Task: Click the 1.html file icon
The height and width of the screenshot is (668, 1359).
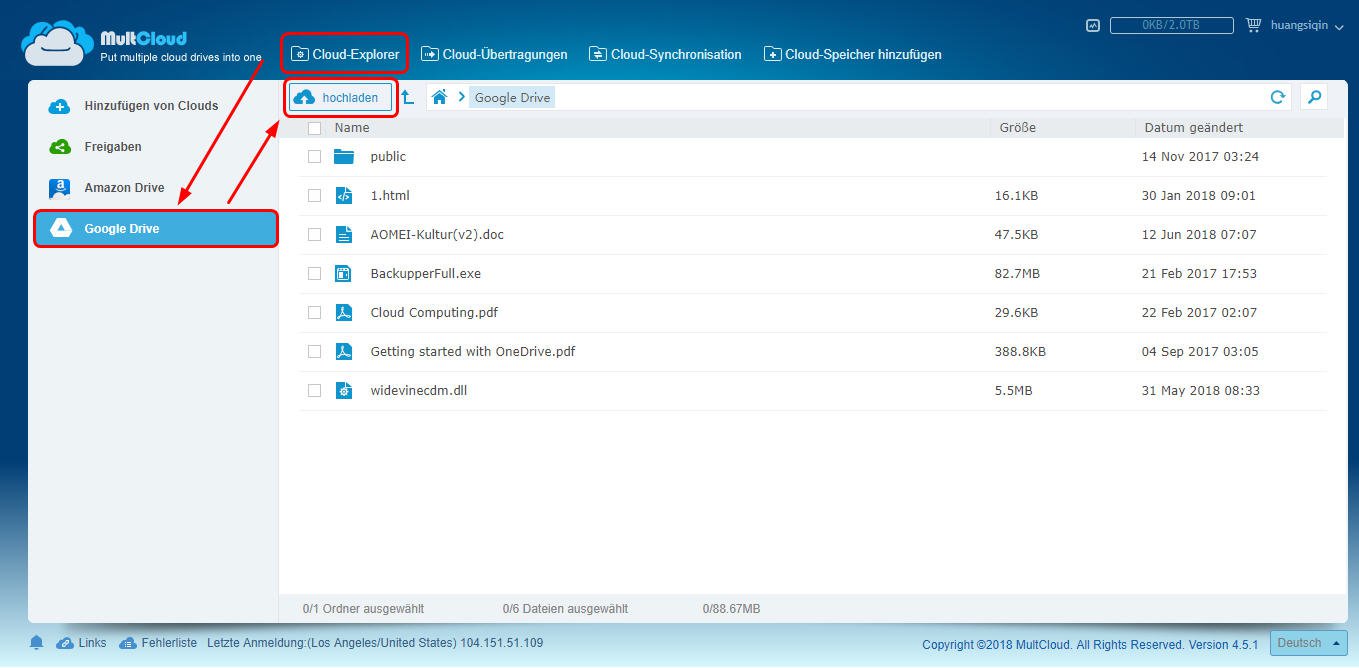Action: point(344,195)
